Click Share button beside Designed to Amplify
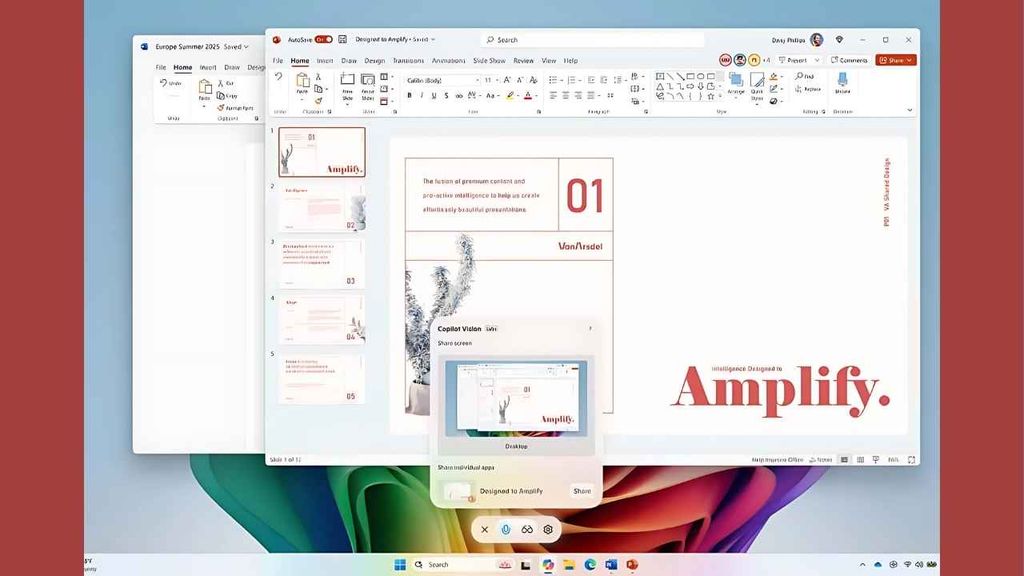Image resolution: width=1024 pixels, height=576 pixels. (582, 491)
